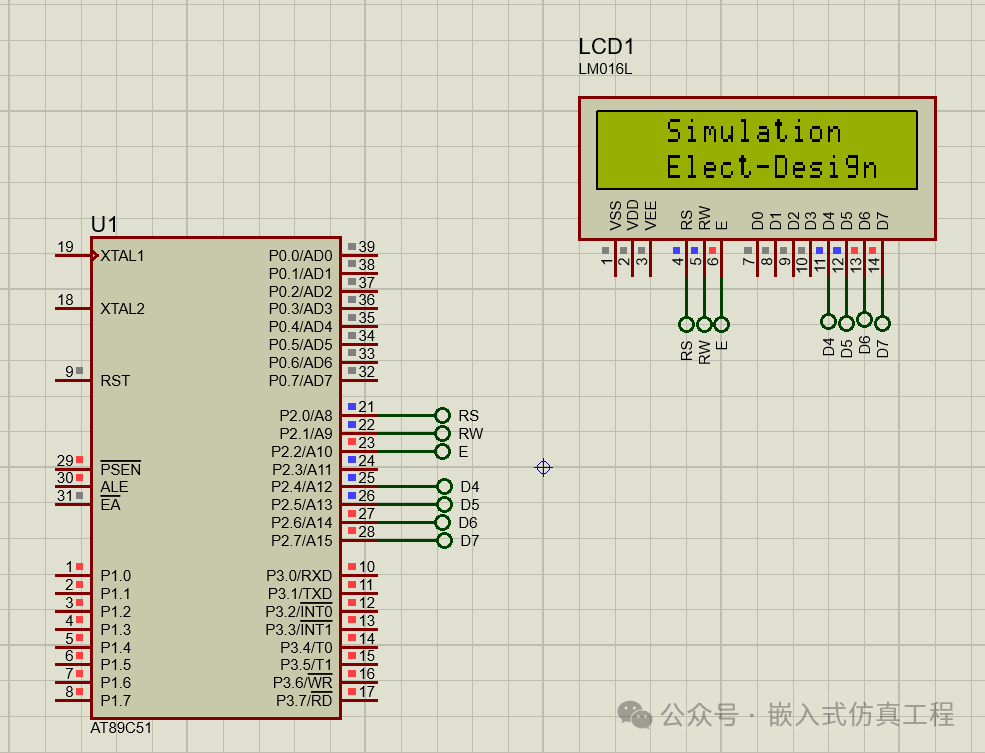This screenshot has height=753, width=985.
Task: Select the VSS pin label on LCD1
Action: (616, 215)
